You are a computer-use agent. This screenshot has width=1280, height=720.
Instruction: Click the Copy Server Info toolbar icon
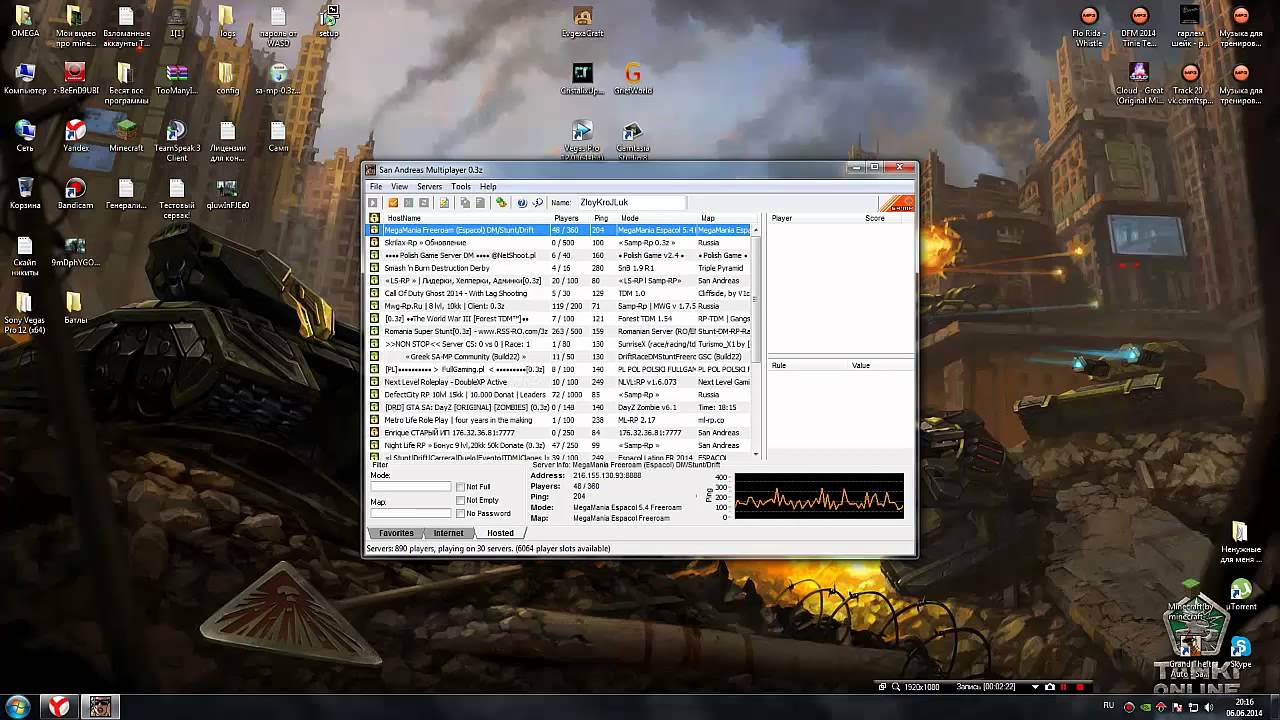465,203
